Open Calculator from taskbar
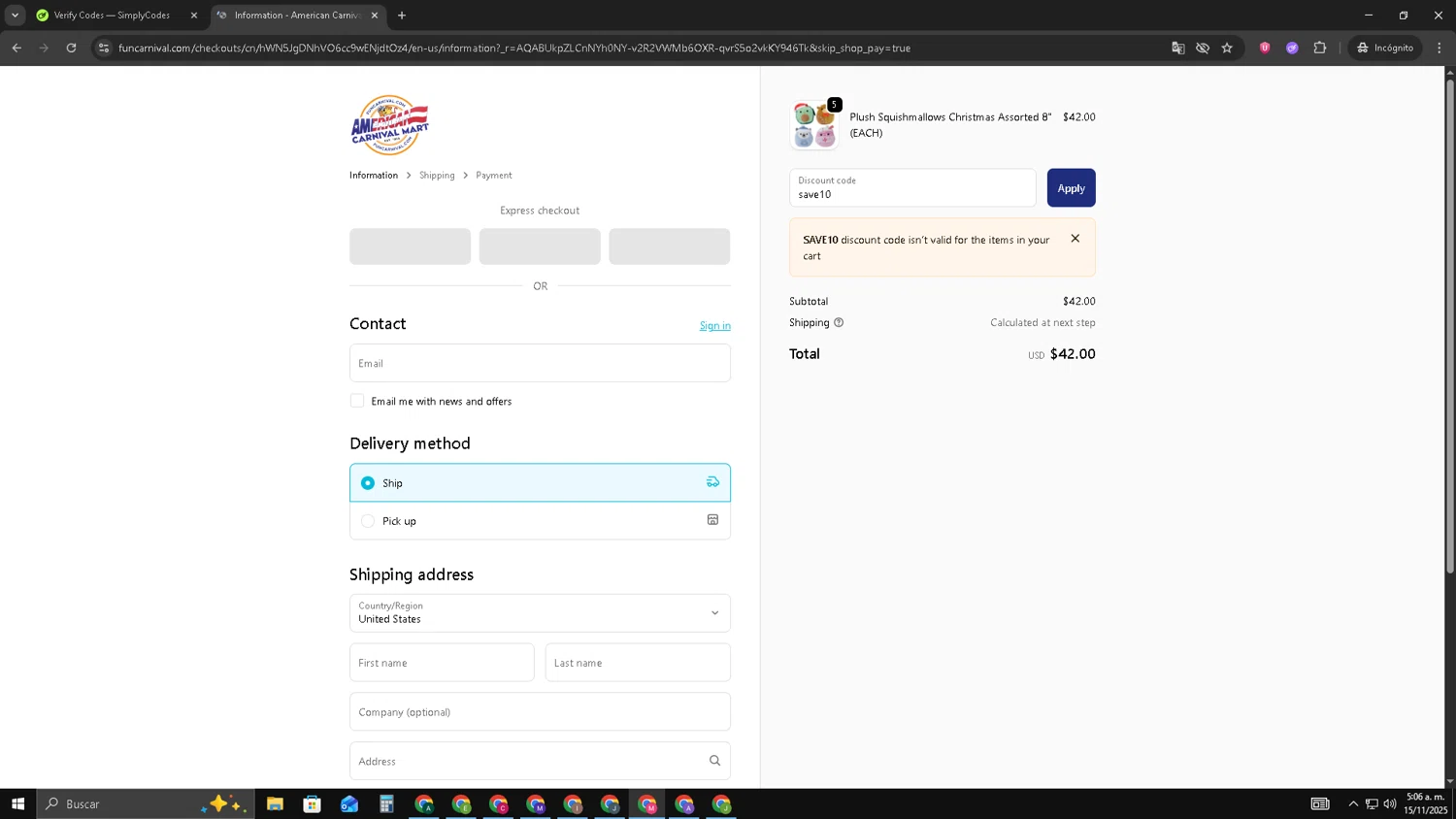This screenshot has height=819, width=1456. [x=386, y=803]
